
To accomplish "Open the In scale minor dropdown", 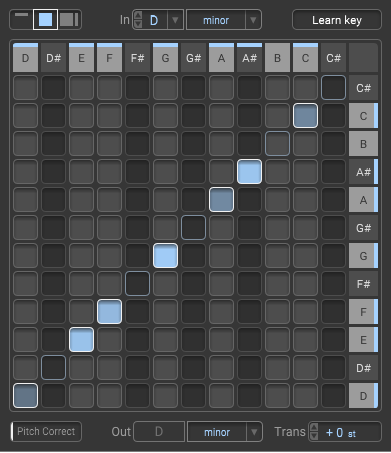I will tap(224, 20).
